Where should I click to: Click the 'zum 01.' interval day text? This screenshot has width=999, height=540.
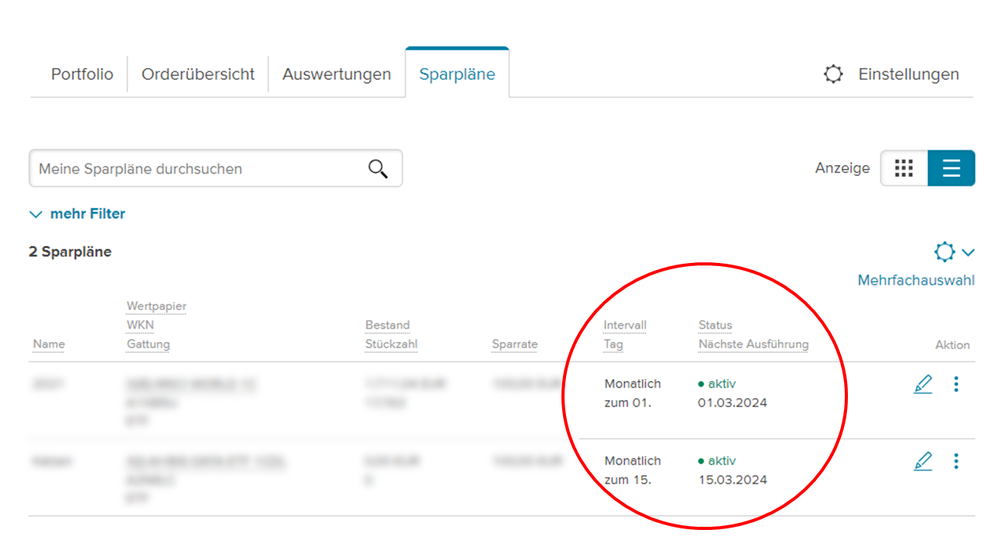(x=628, y=403)
